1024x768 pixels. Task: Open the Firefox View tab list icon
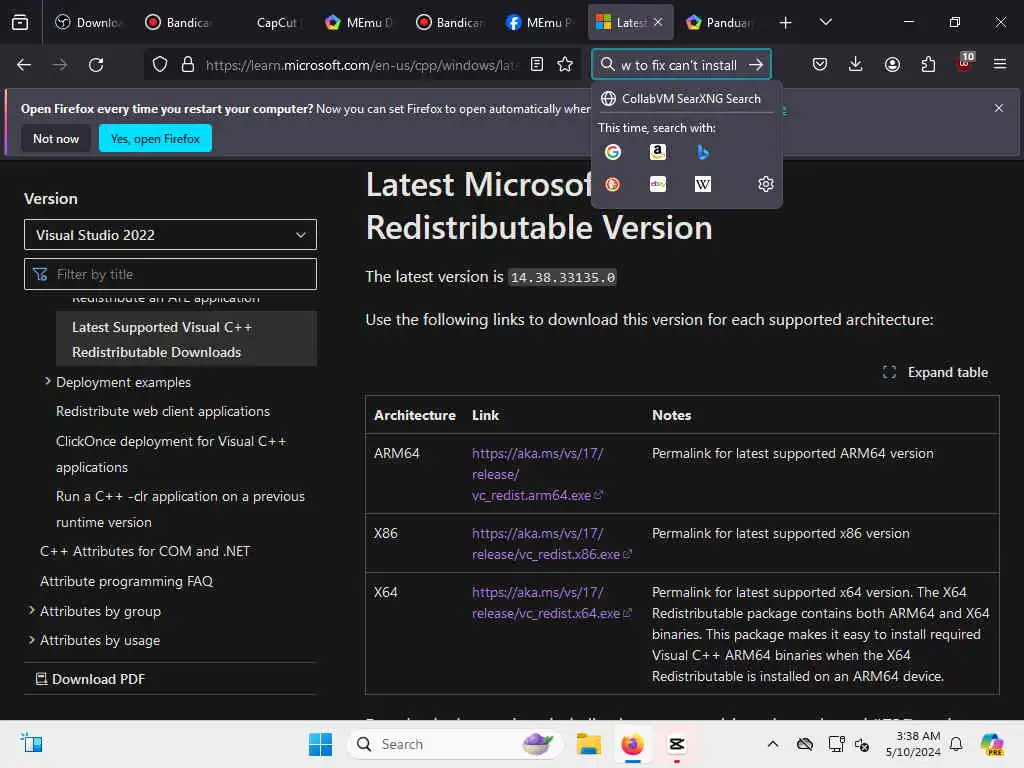coord(20,23)
